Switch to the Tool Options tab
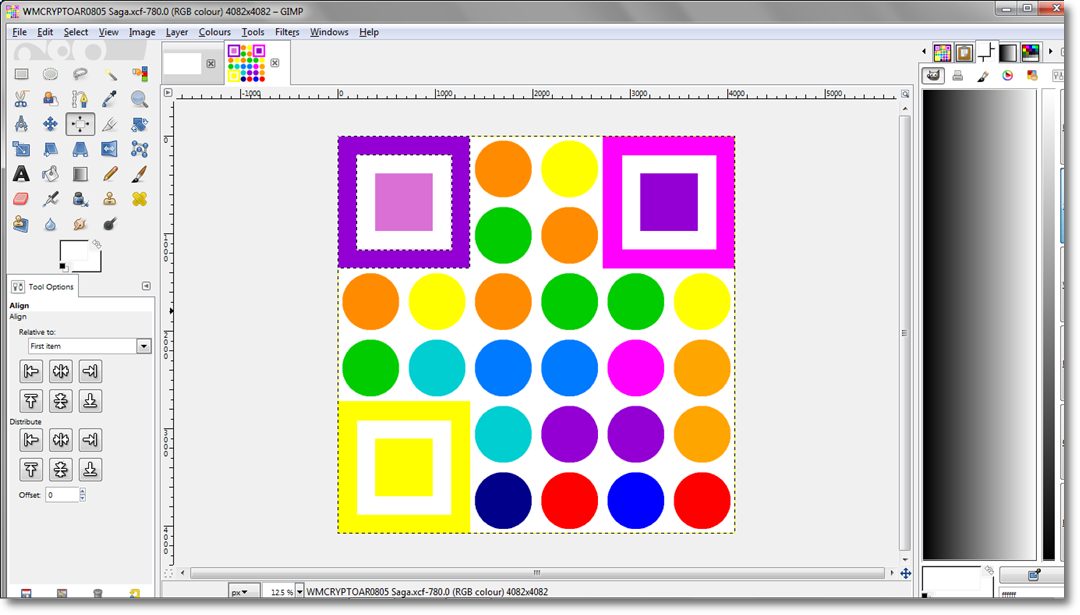Viewport: 1080px width, 615px height. 43,286
